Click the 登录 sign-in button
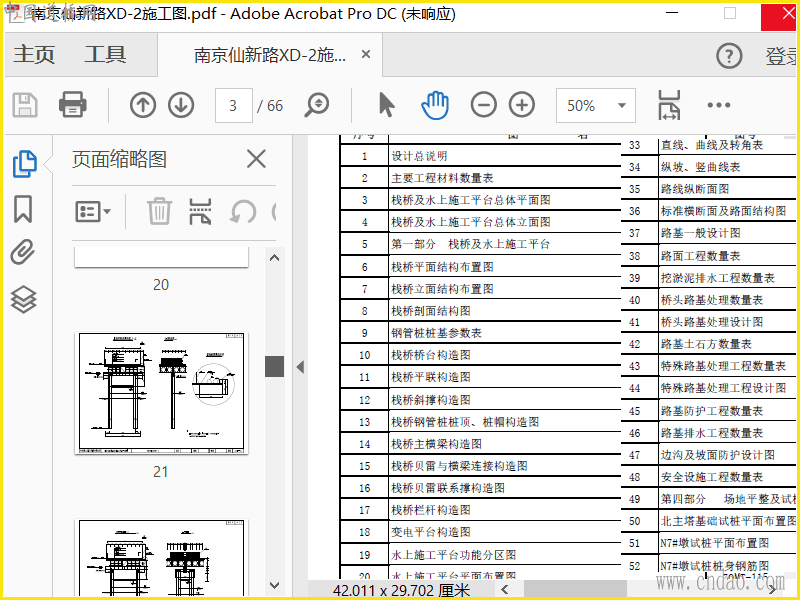 [x=782, y=56]
